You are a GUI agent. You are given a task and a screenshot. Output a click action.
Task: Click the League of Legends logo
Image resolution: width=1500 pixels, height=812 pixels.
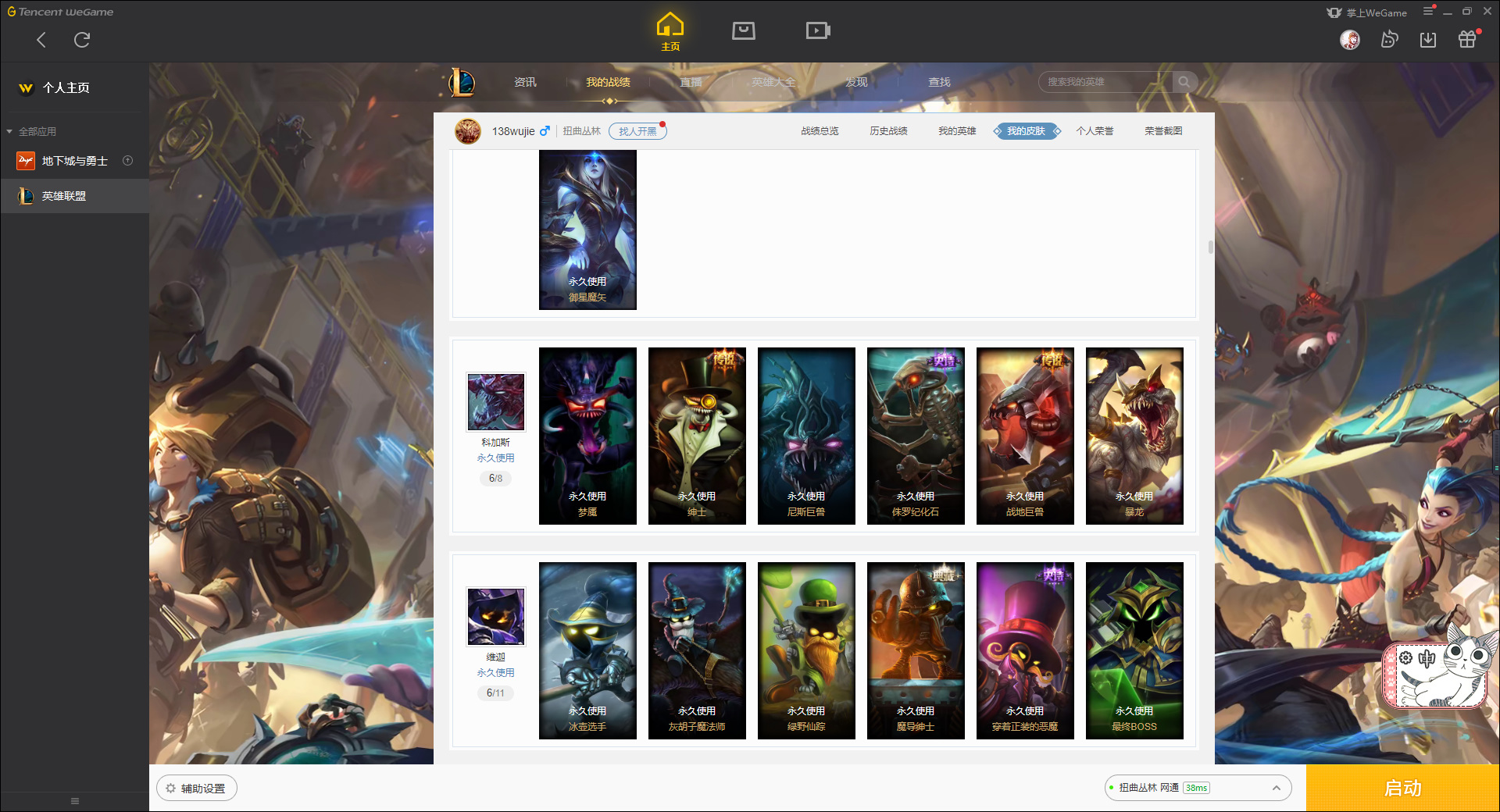click(462, 82)
